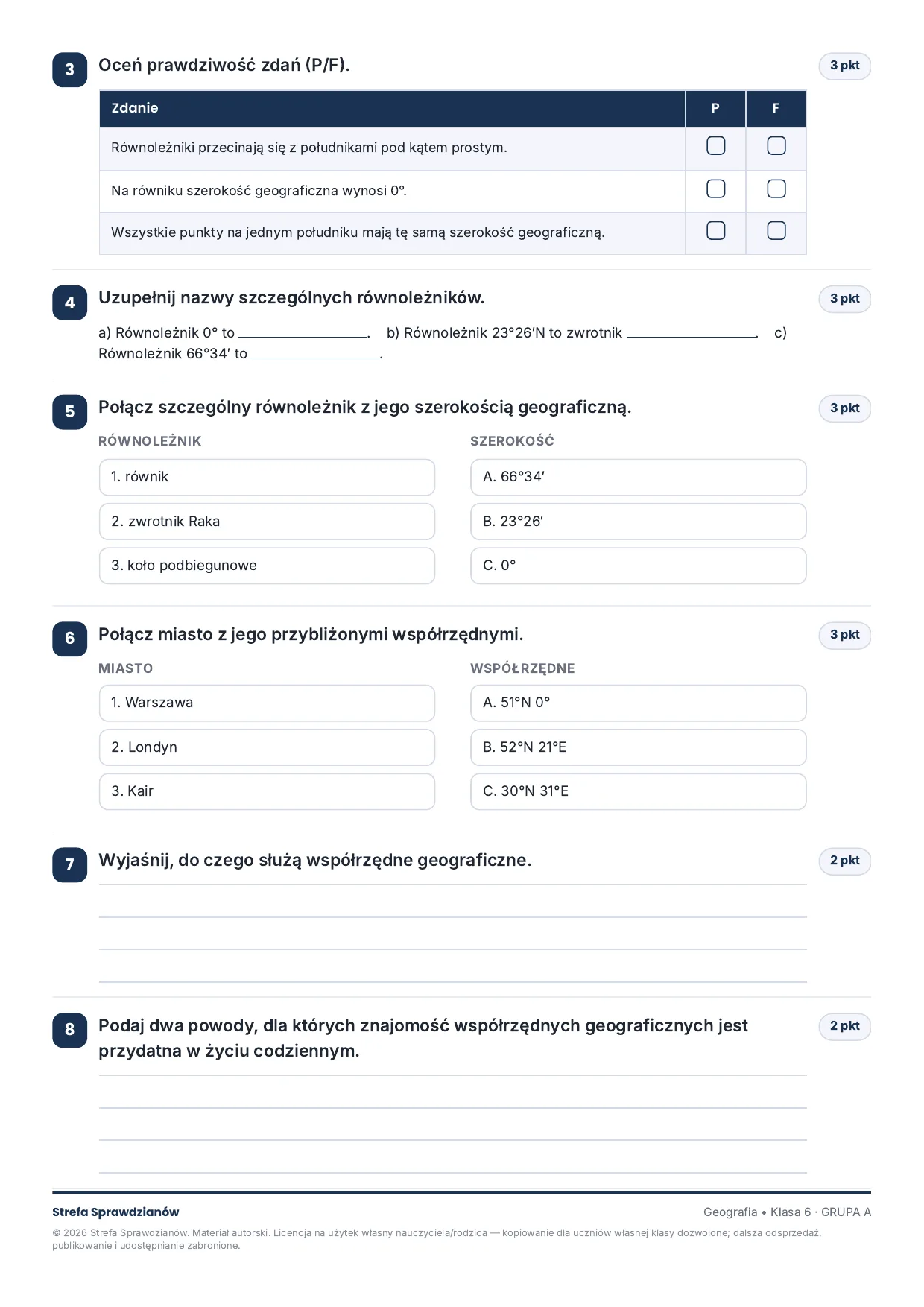Viewport: 924px width, 1307px height.
Task: Mark P for the Na równiku szerokość statement
Action: pos(715,189)
